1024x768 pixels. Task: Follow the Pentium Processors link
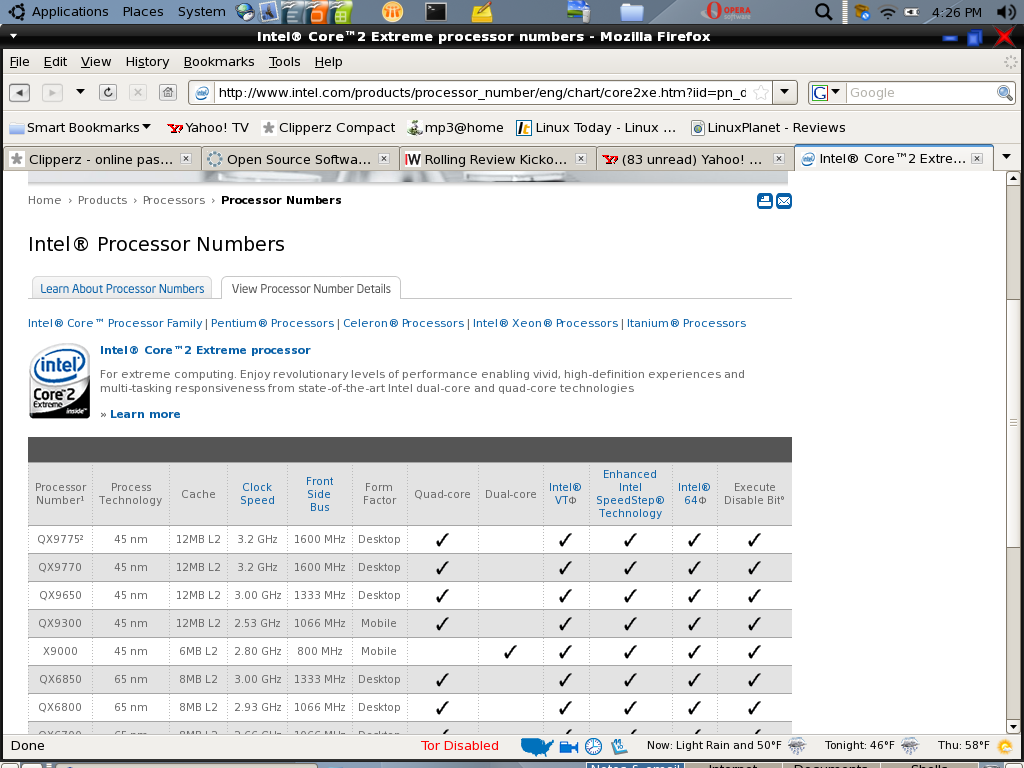coord(272,323)
